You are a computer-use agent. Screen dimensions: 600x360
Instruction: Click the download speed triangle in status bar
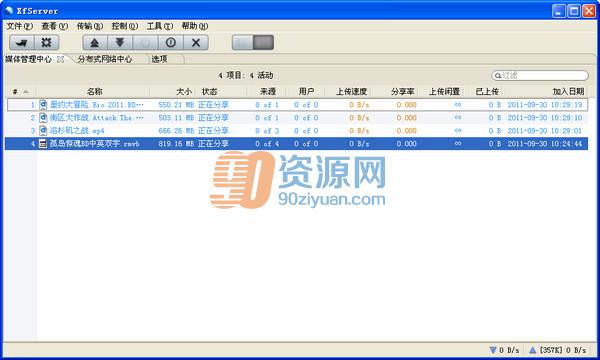(x=493, y=350)
